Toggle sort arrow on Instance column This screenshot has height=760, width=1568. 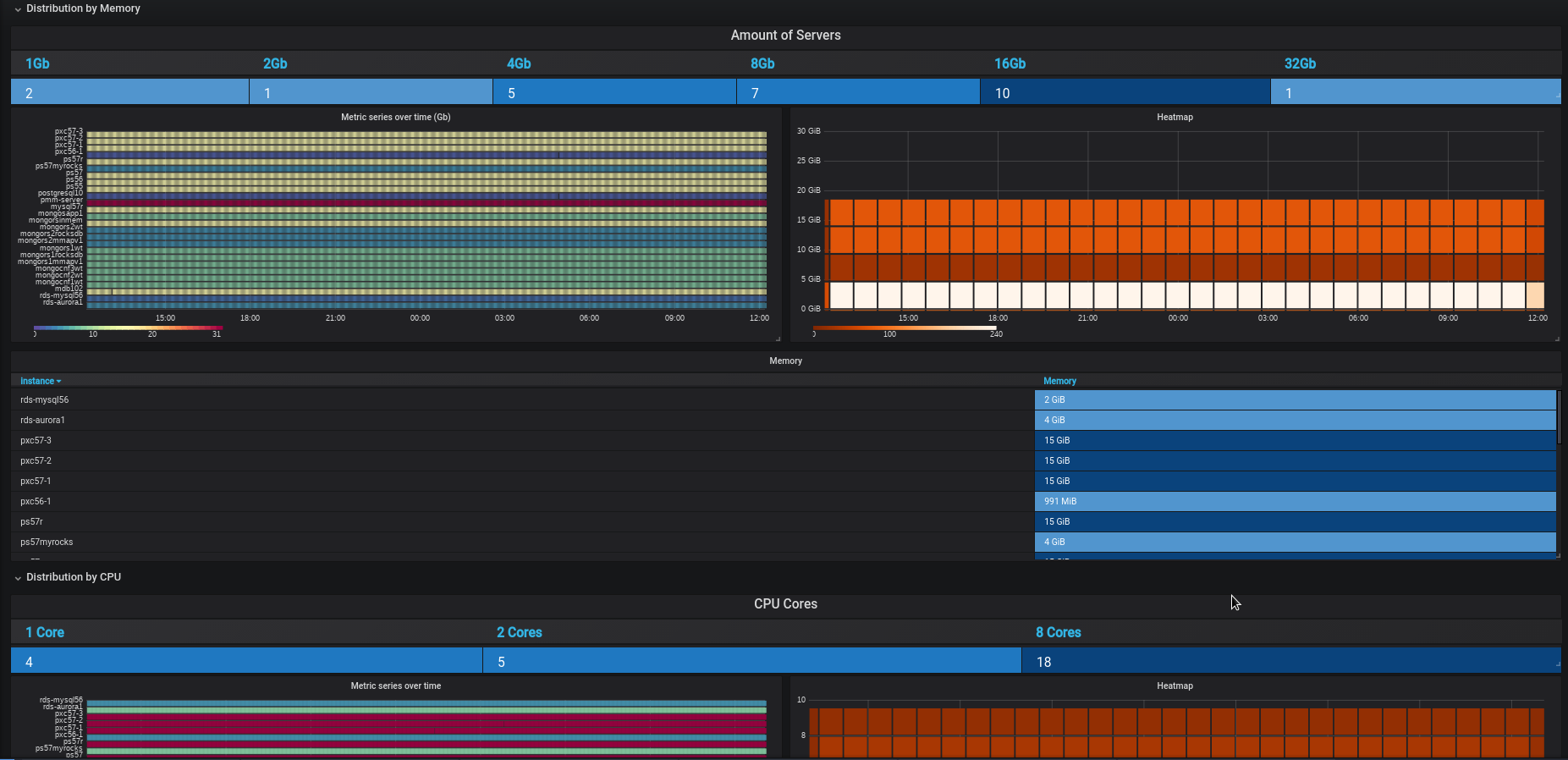[58, 382]
